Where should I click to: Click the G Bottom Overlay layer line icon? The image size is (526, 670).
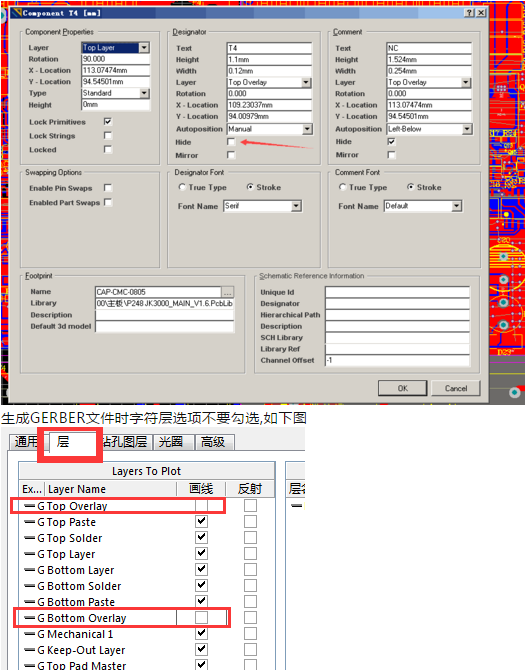point(29,618)
